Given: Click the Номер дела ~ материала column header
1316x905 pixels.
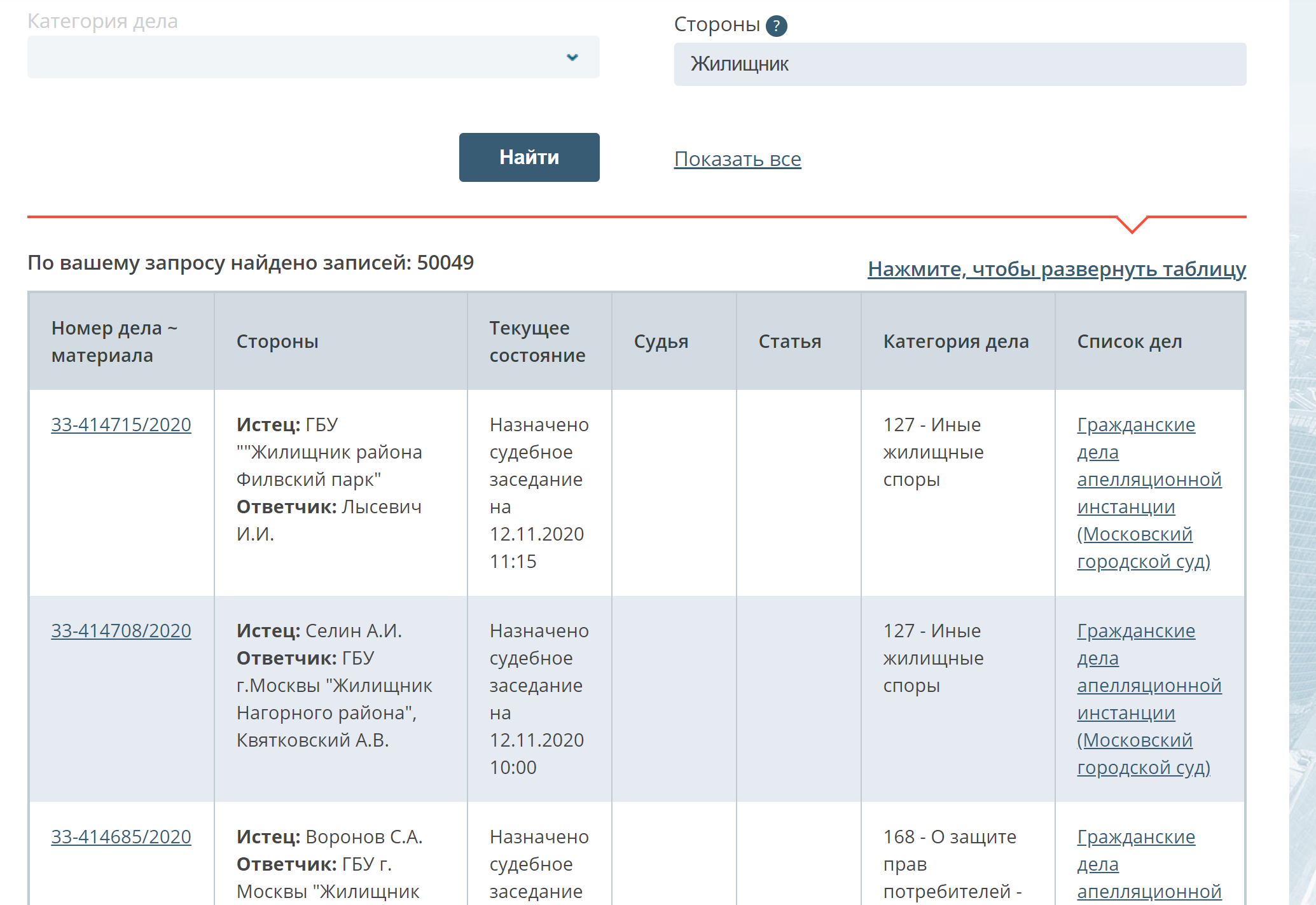Looking at the screenshot, I should 121,342.
